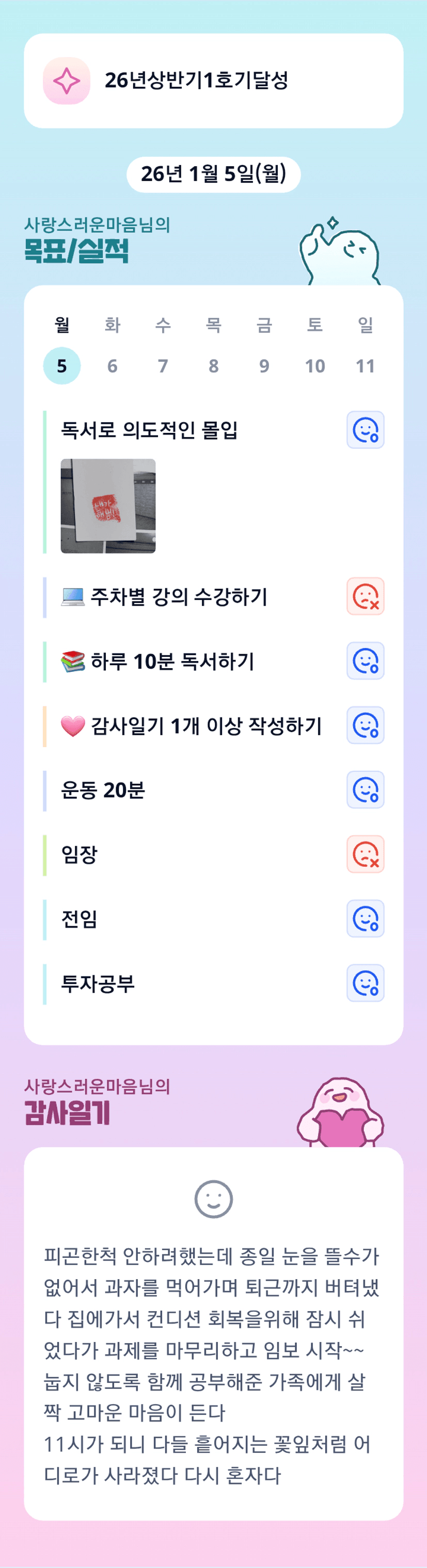Select Sunday the 11th
The height and width of the screenshot is (1568, 427).
point(365,366)
